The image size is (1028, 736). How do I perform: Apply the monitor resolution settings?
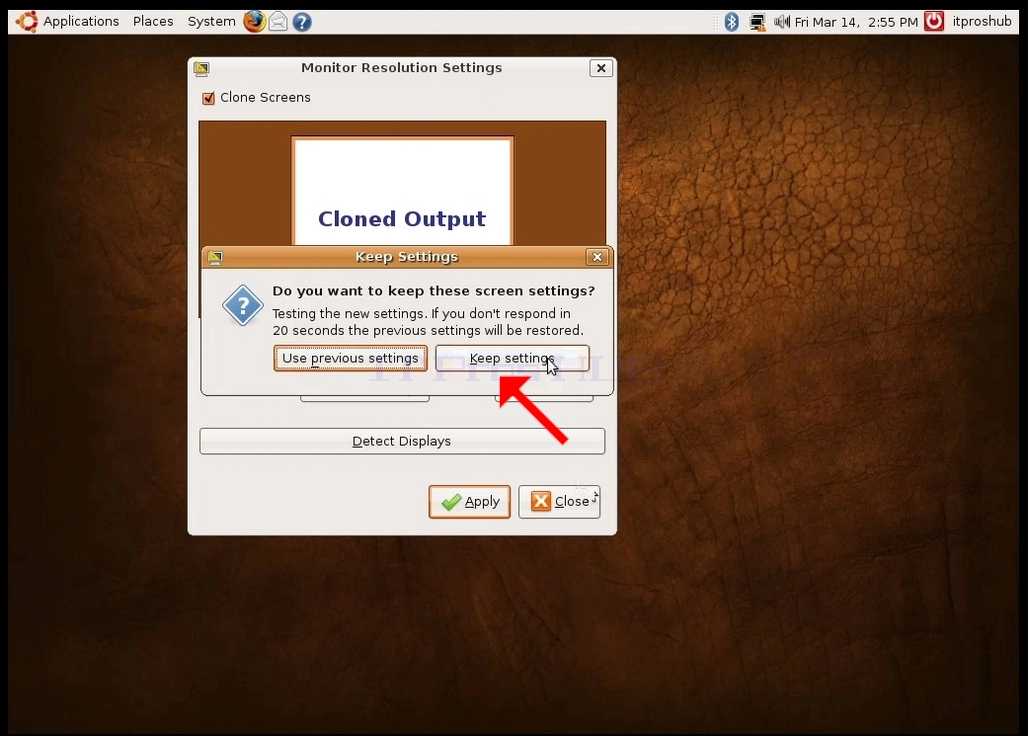point(469,502)
